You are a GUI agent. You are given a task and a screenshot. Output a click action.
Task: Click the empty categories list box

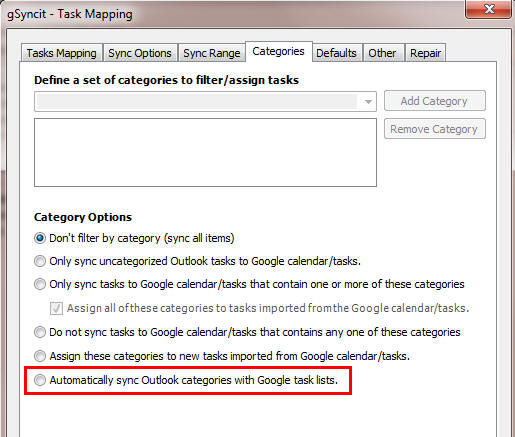coord(205,152)
